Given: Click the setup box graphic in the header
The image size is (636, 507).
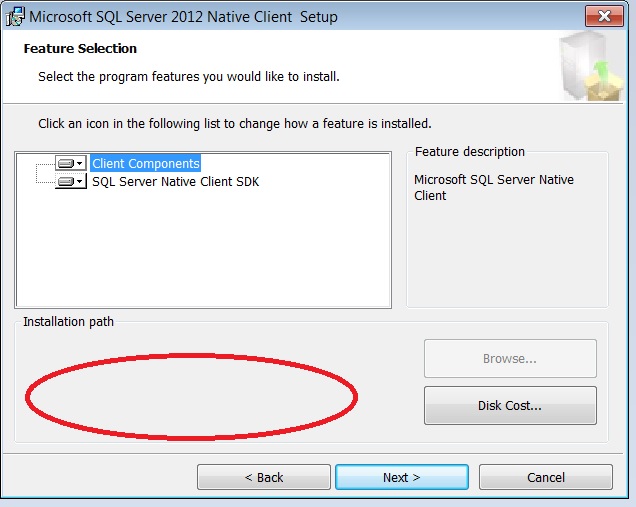Looking at the screenshot, I should pyautogui.click(x=585, y=65).
